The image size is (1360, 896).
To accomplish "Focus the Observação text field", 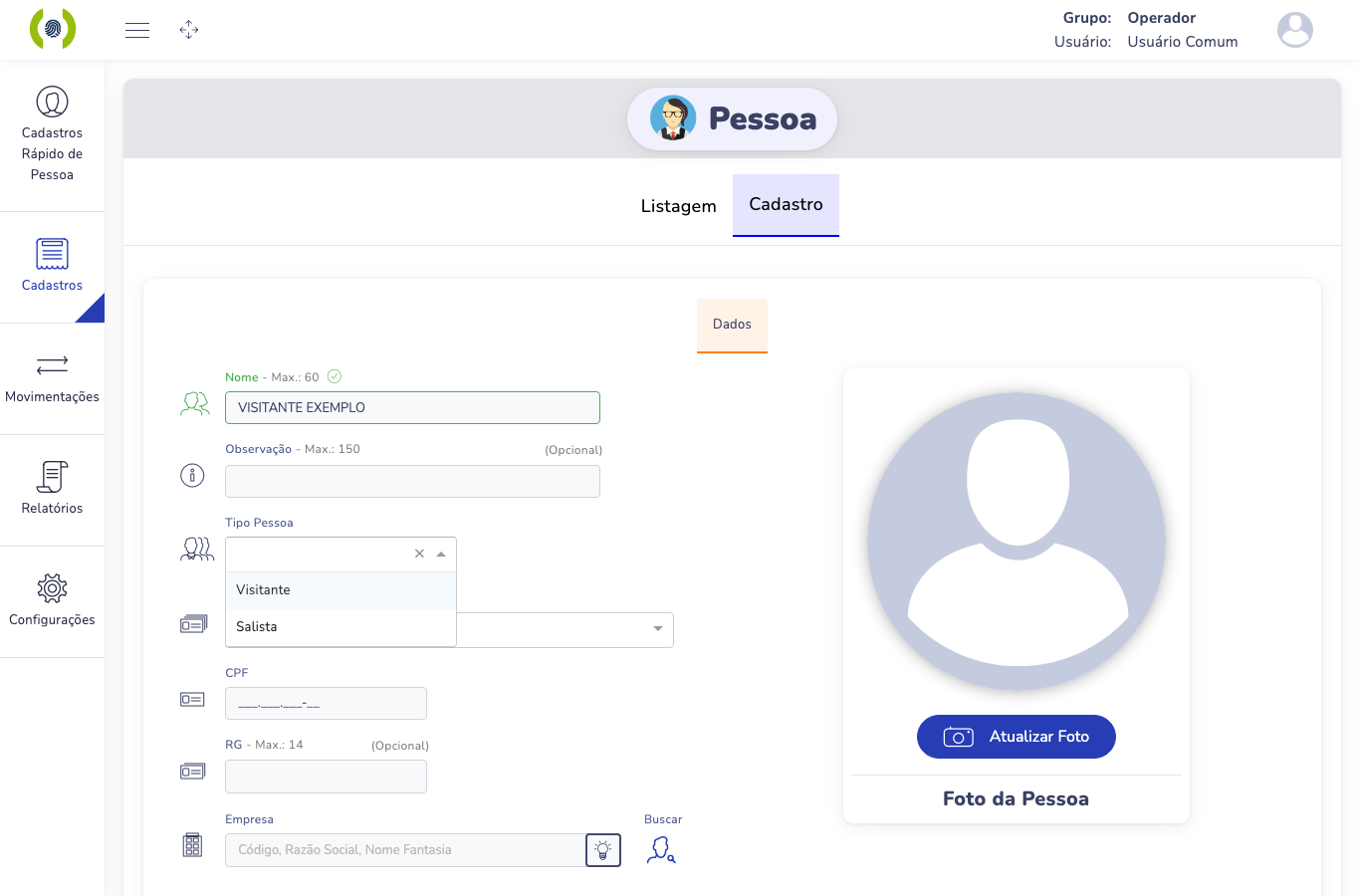I will pos(412,481).
